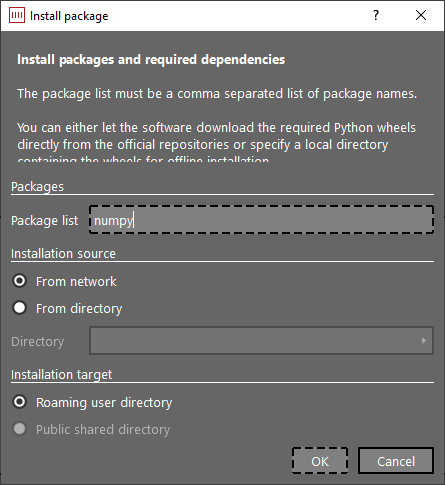Image resolution: width=445 pixels, height=485 pixels.
Task: Cancel the package installation dialog
Action: (x=396, y=461)
